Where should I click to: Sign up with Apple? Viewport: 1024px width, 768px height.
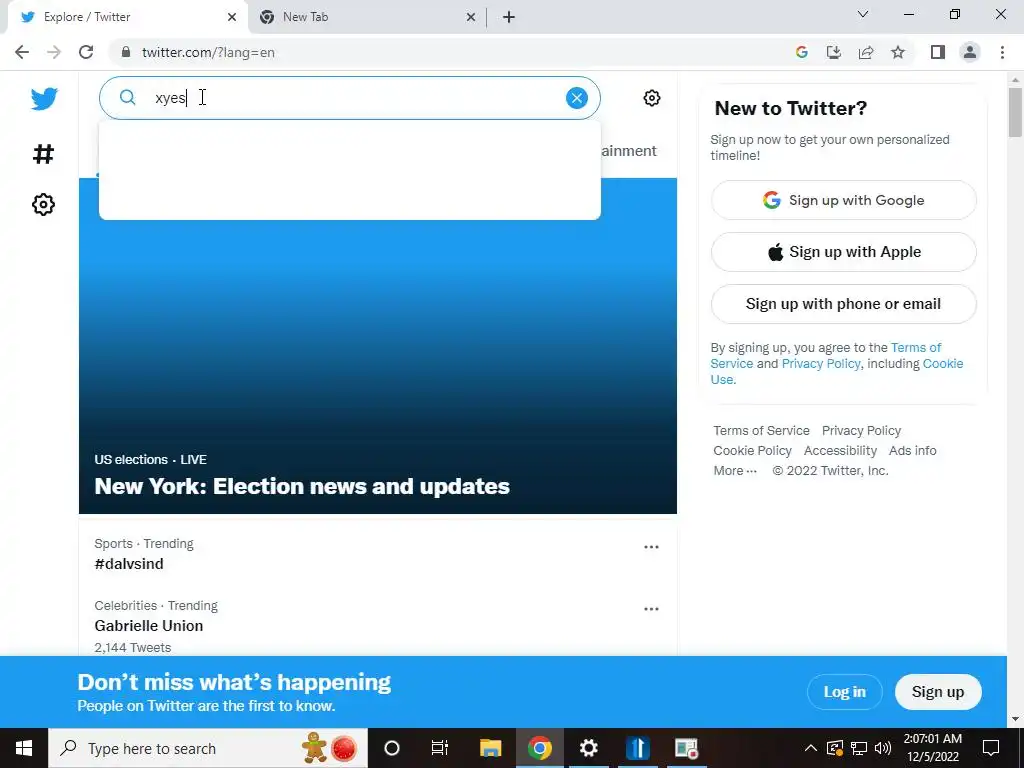(x=844, y=252)
